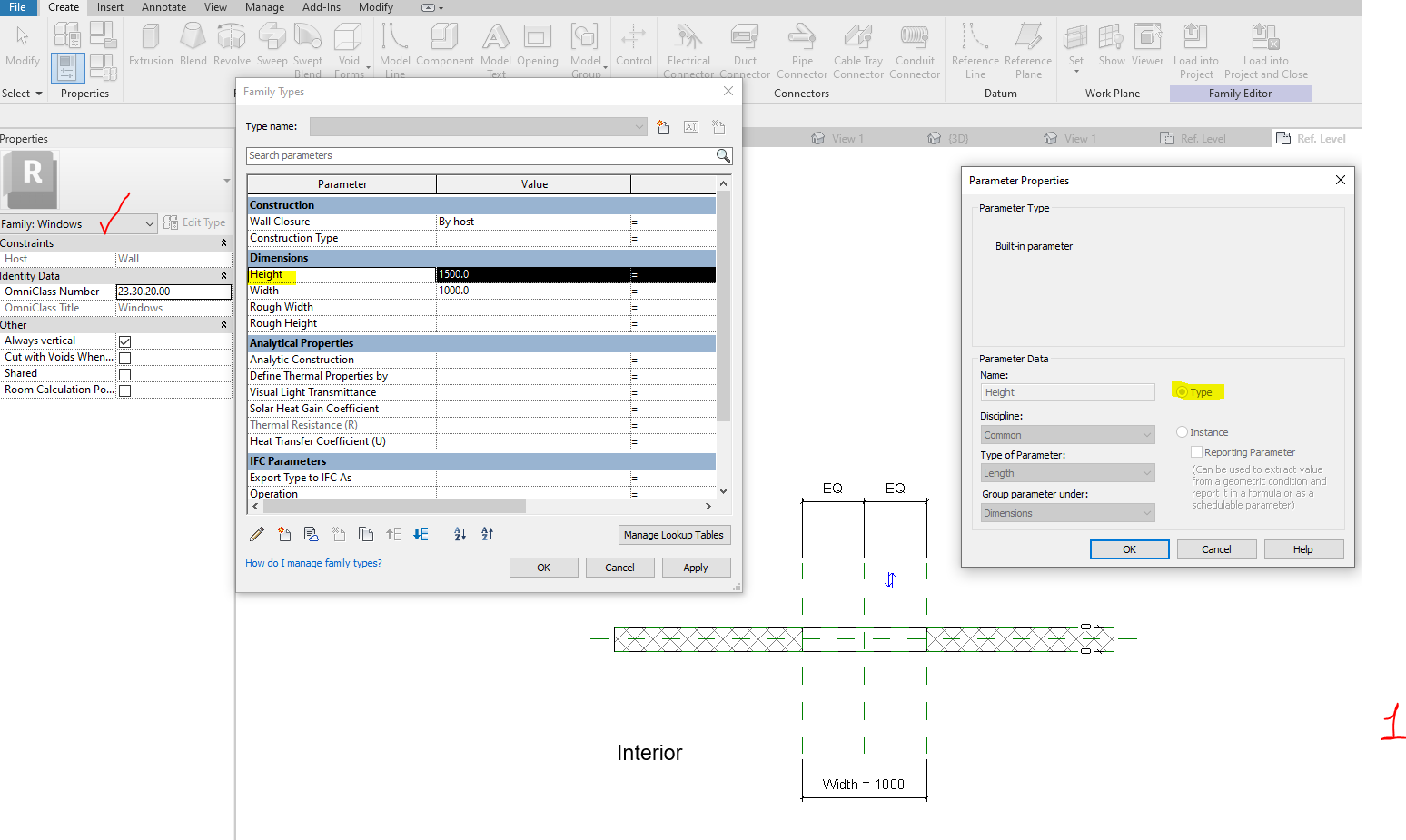
Task: Open the work plane Viewer
Action: 1147,44
